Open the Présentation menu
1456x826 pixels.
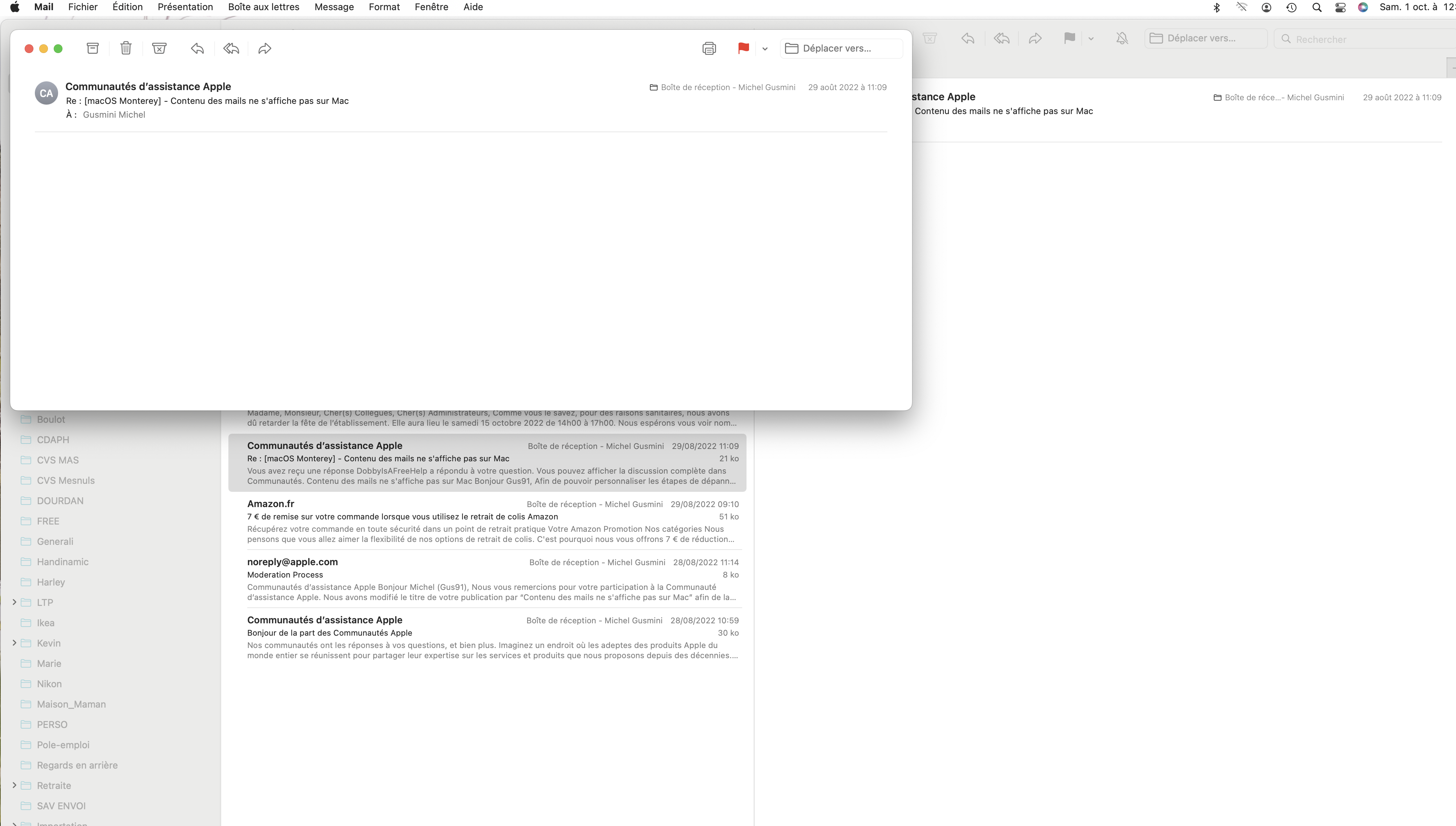[185, 7]
